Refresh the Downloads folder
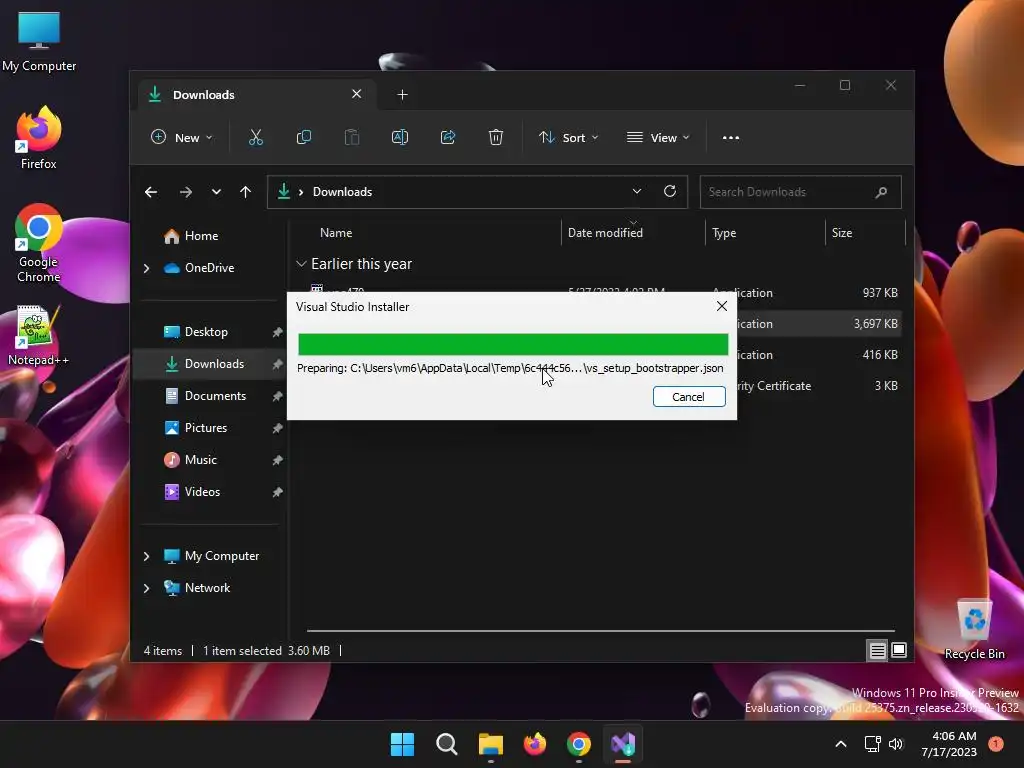Image resolution: width=1024 pixels, height=768 pixels. (x=670, y=191)
